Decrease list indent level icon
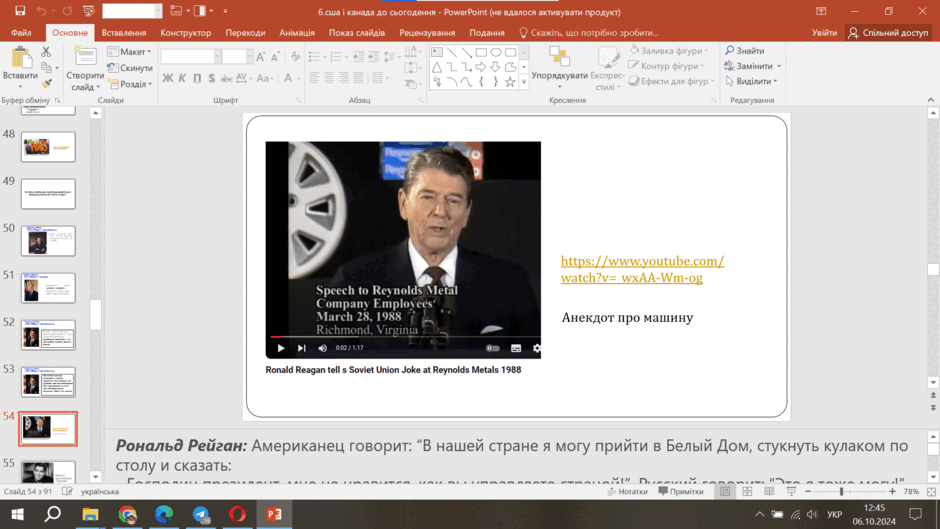Image resolution: width=940 pixels, height=529 pixels. click(x=358, y=58)
